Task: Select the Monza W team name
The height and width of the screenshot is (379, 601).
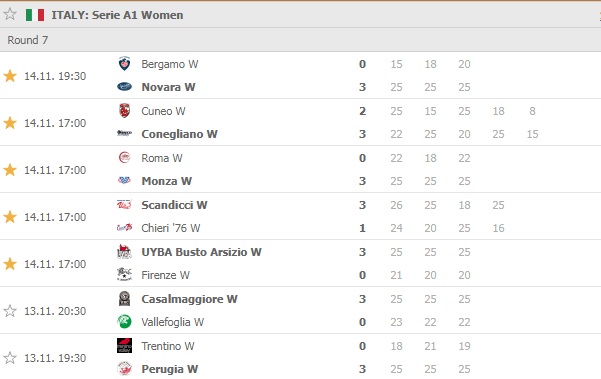Action: tap(167, 181)
